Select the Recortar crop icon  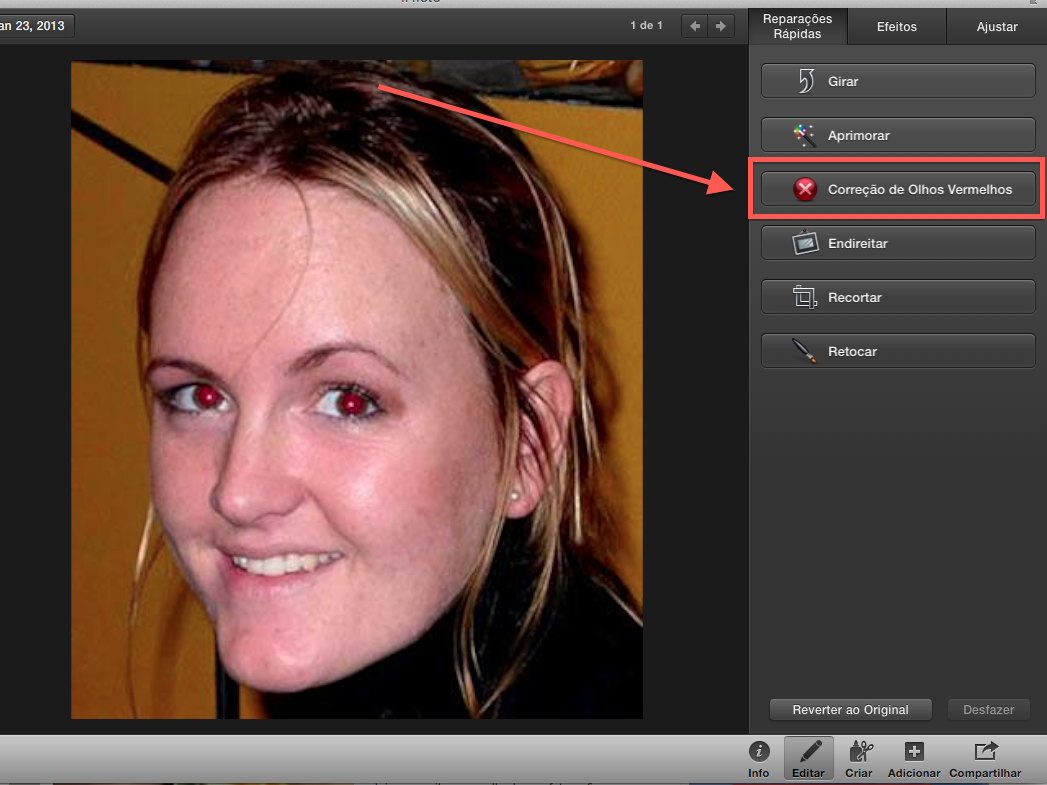pyautogui.click(x=805, y=297)
